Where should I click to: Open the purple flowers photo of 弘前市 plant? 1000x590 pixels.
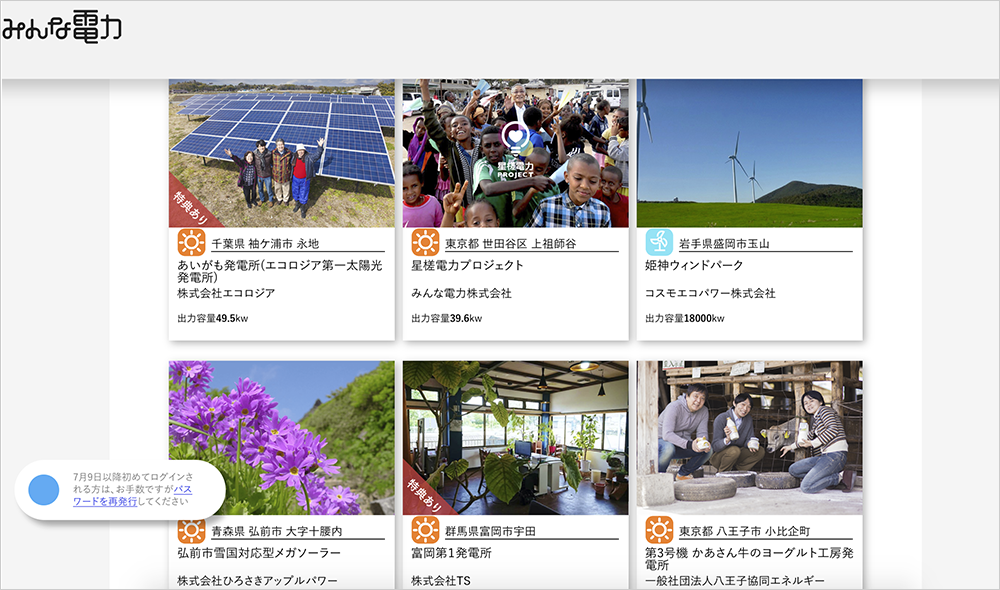coord(282,438)
